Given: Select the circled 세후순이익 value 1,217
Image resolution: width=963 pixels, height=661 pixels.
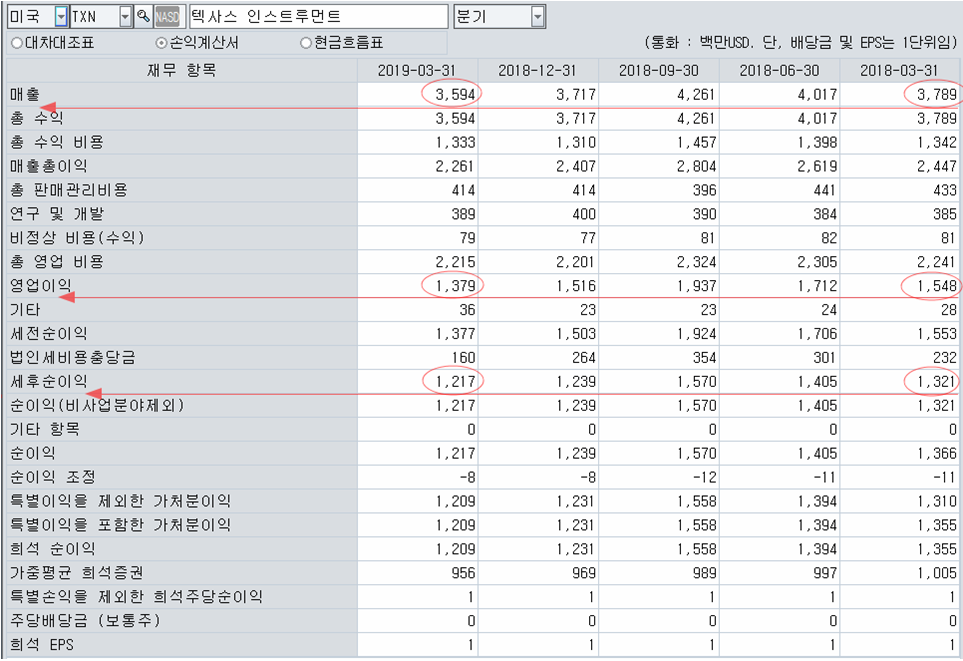Looking at the screenshot, I should point(456,381).
